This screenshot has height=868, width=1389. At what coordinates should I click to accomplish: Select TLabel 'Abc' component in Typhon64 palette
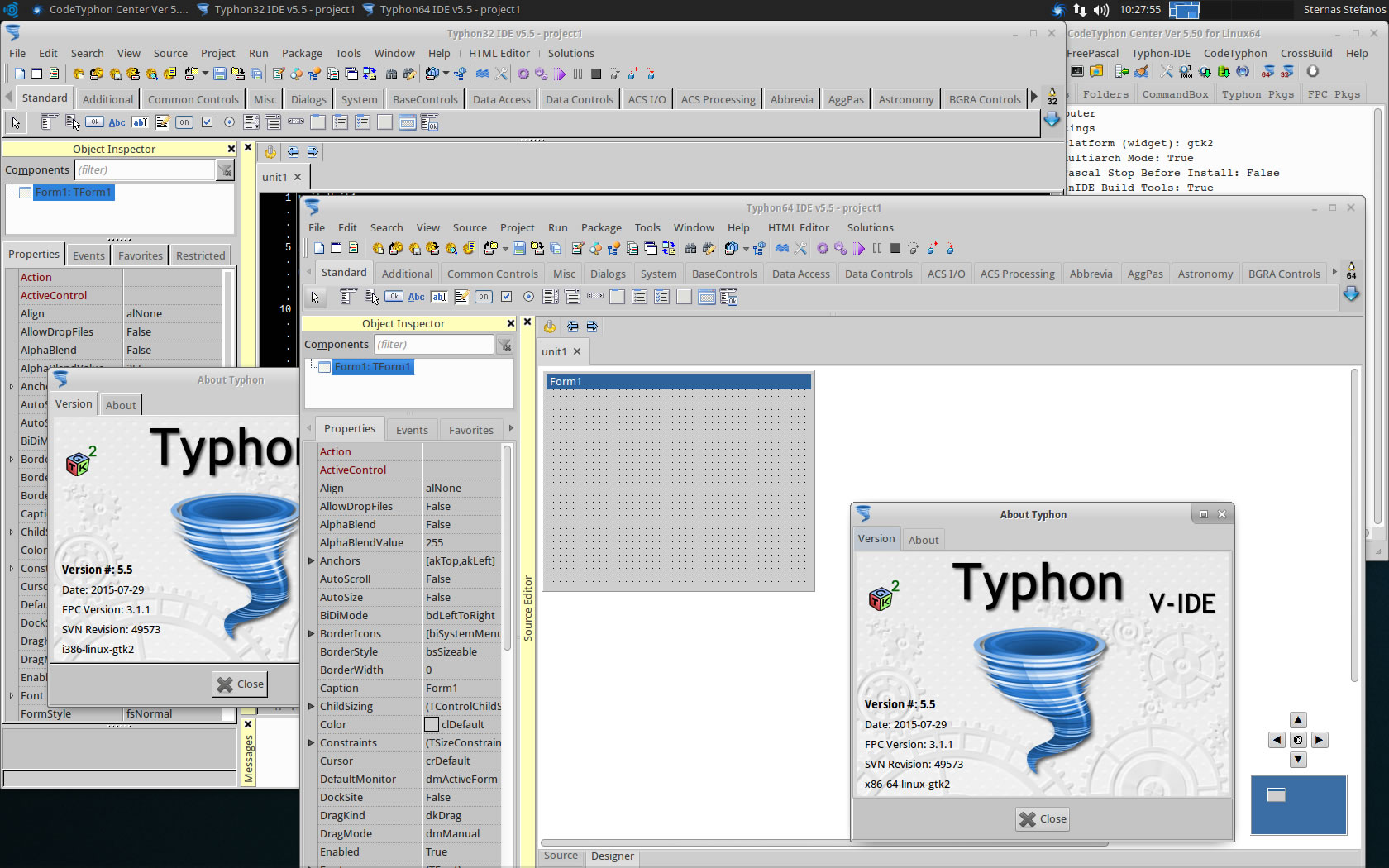coord(417,297)
